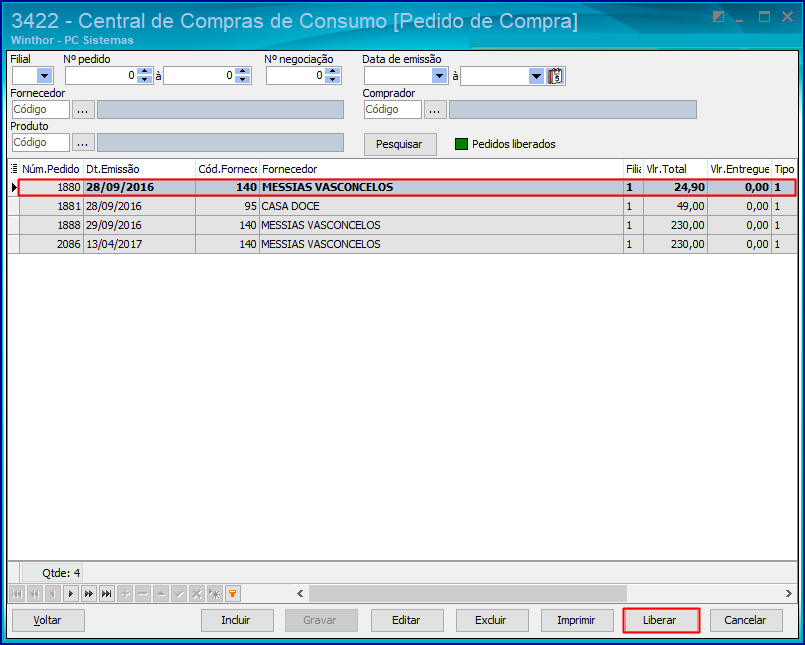This screenshot has height=645, width=805.
Task: Sort by Núm.Pedido column header
Action: coord(51,169)
